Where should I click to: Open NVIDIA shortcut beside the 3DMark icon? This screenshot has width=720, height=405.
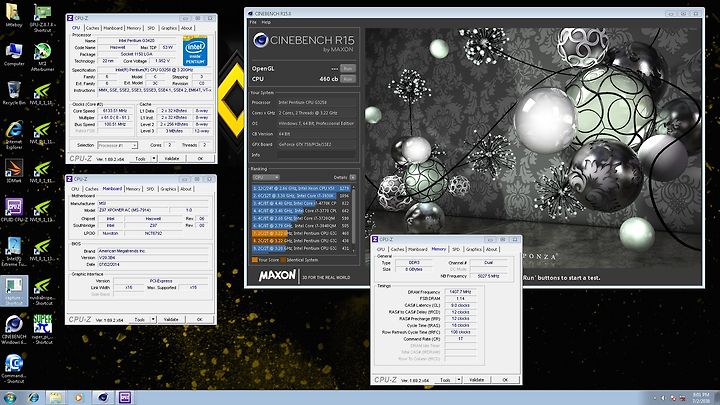click(x=42, y=171)
